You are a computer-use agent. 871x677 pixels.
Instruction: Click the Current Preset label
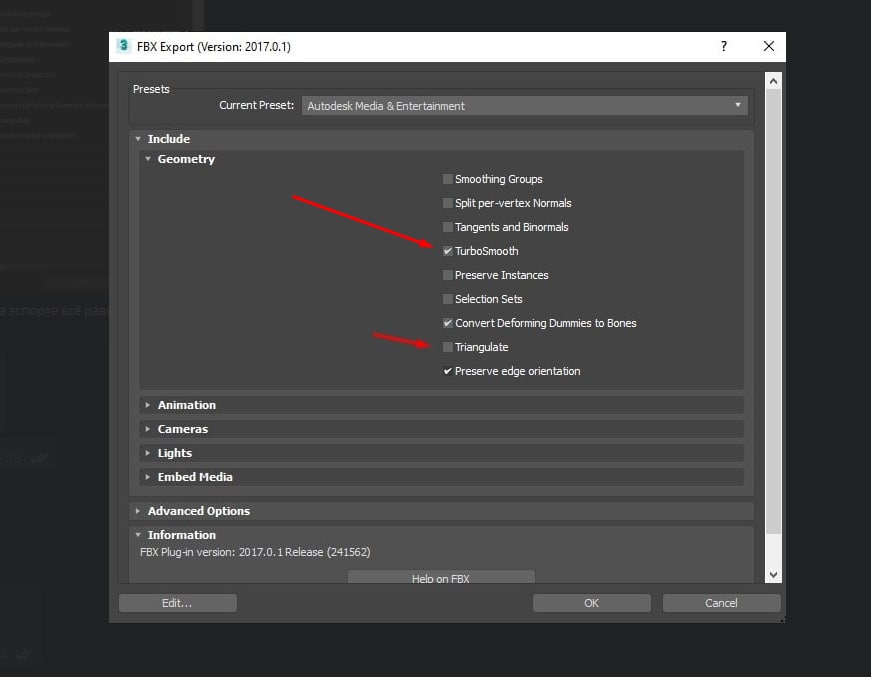257,105
